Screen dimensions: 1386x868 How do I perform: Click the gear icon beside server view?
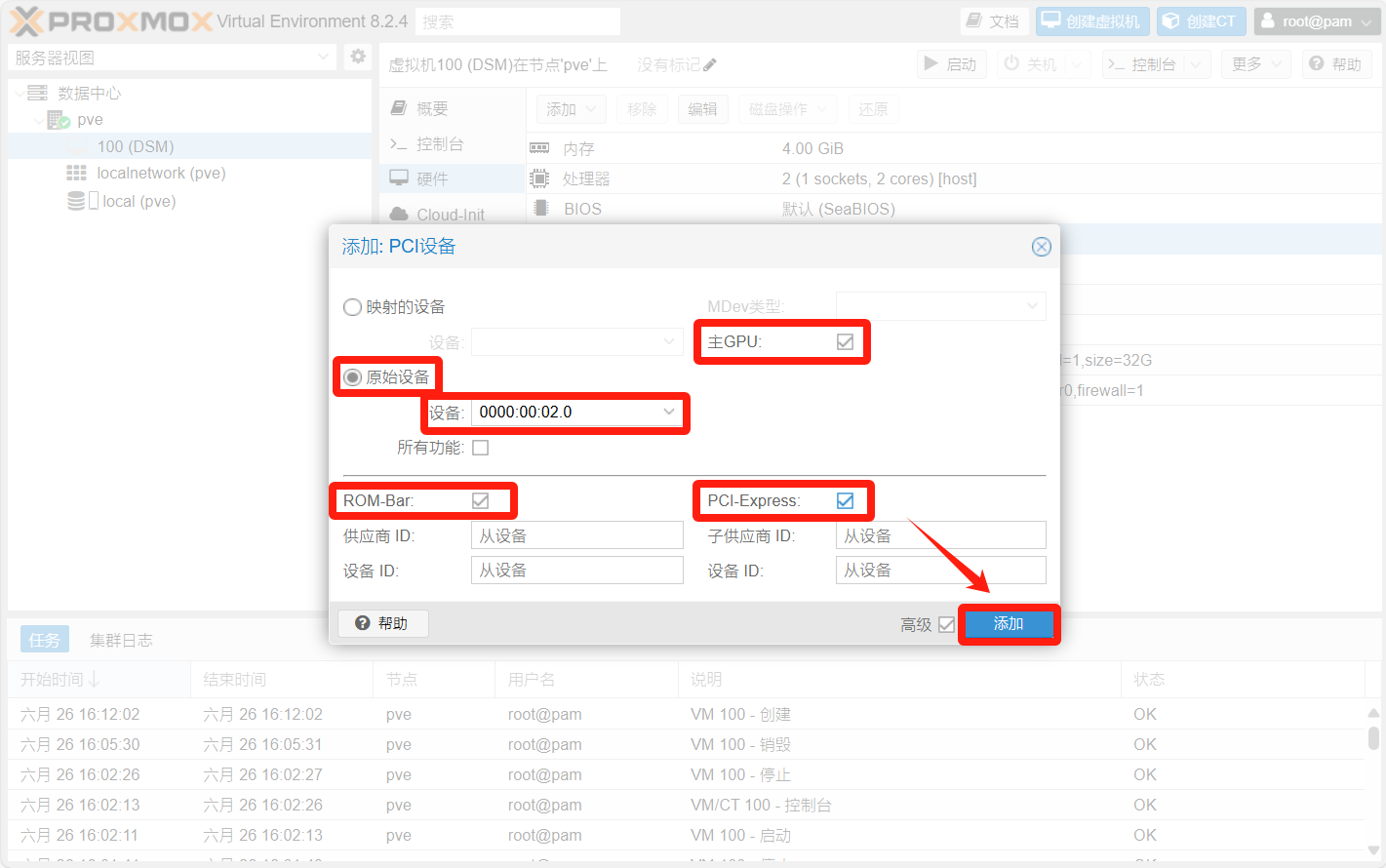(358, 57)
